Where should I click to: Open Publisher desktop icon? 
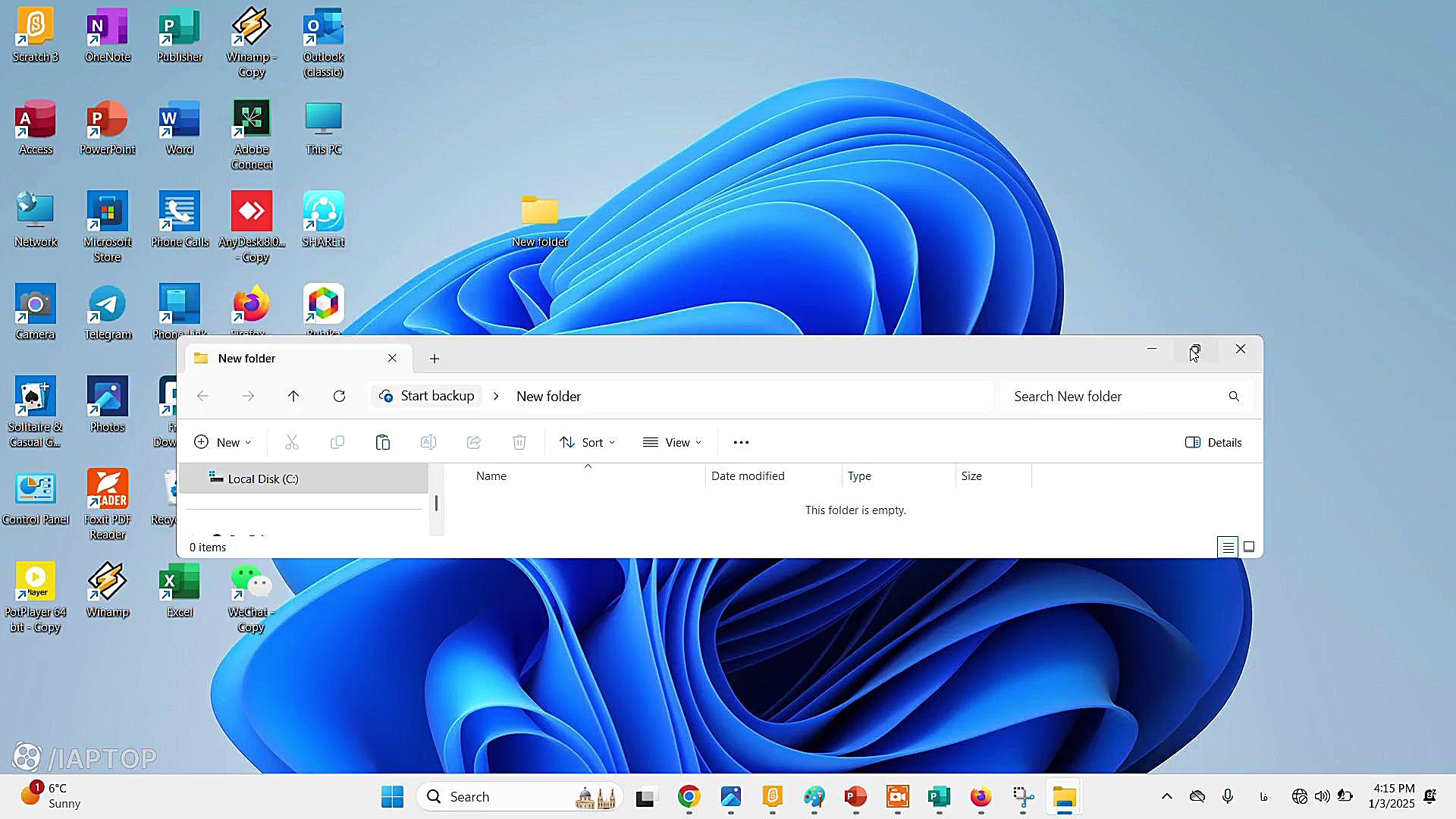point(180,36)
